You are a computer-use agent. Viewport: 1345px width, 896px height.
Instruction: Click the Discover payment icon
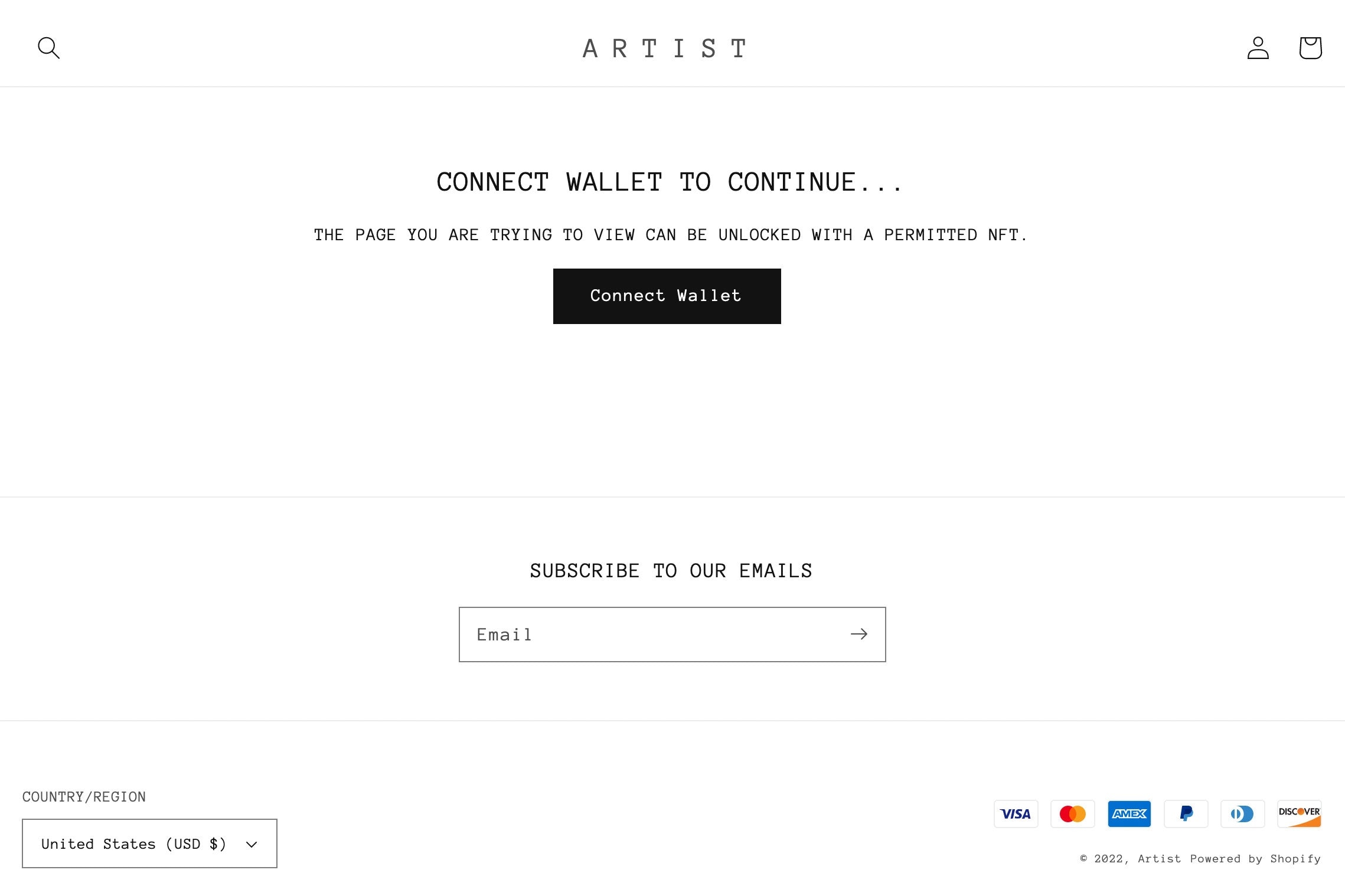[1299, 814]
